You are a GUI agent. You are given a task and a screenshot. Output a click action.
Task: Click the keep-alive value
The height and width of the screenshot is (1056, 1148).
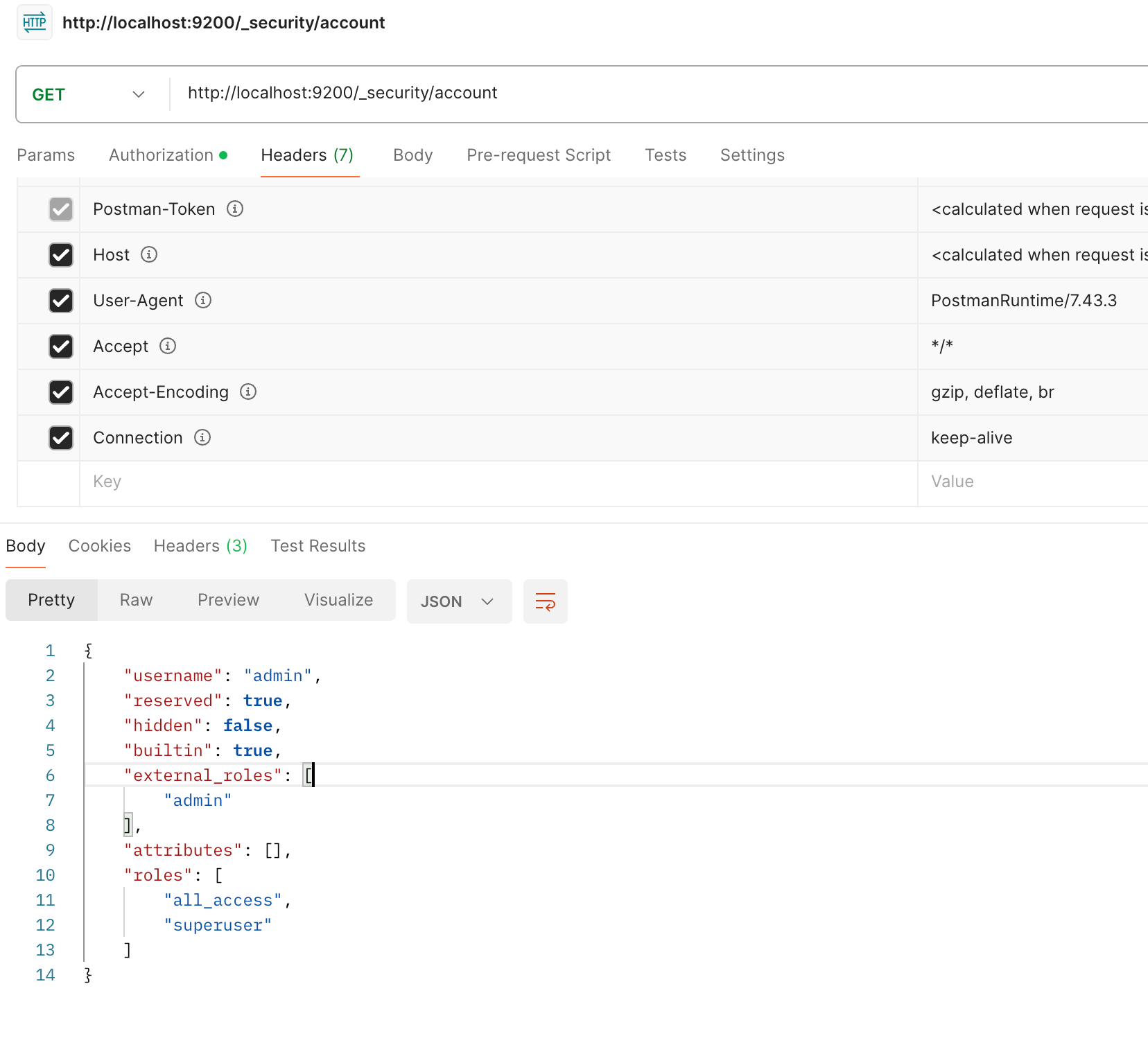pyautogui.click(x=971, y=437)
